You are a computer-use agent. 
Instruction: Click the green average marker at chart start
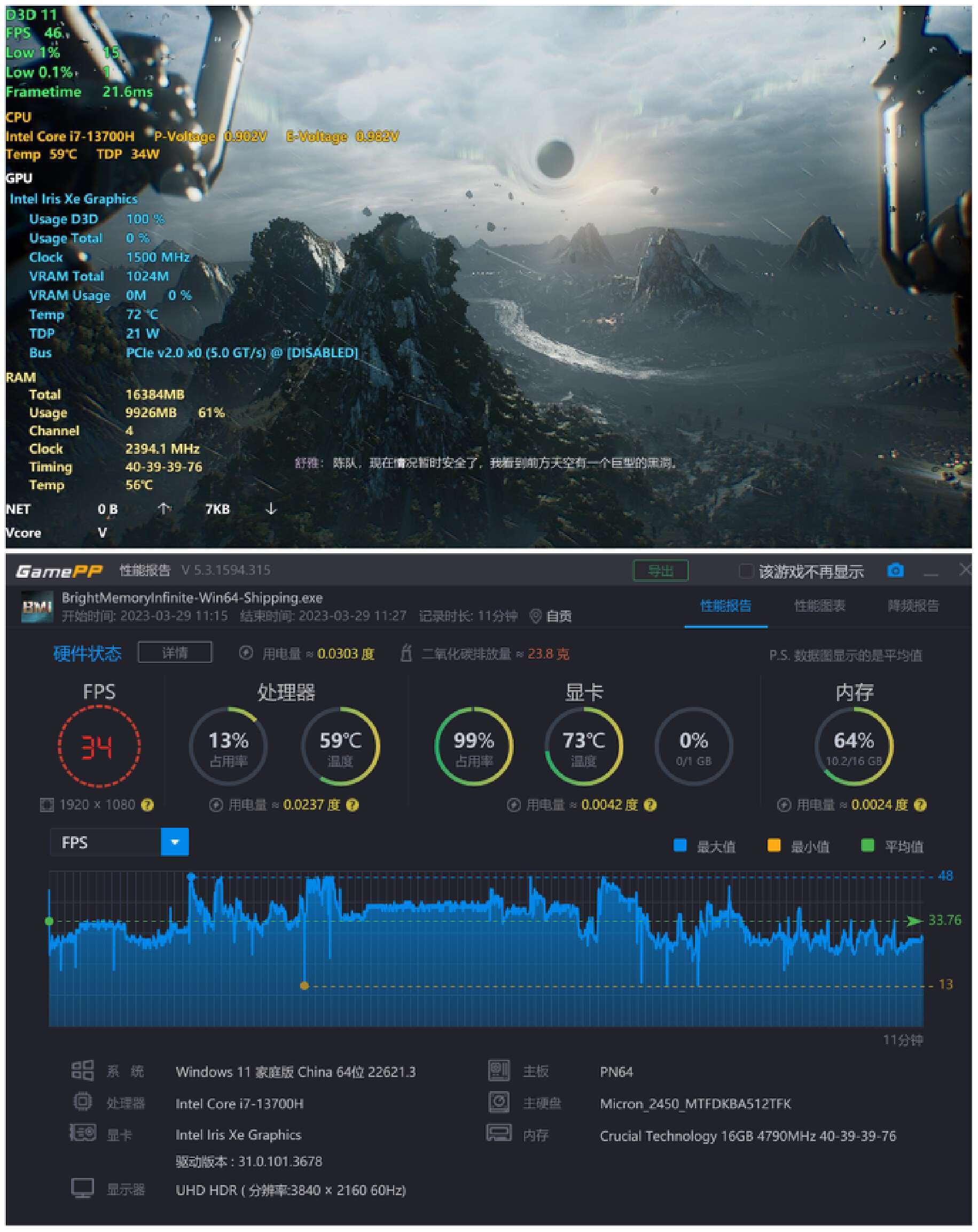(x=49, y=921)
